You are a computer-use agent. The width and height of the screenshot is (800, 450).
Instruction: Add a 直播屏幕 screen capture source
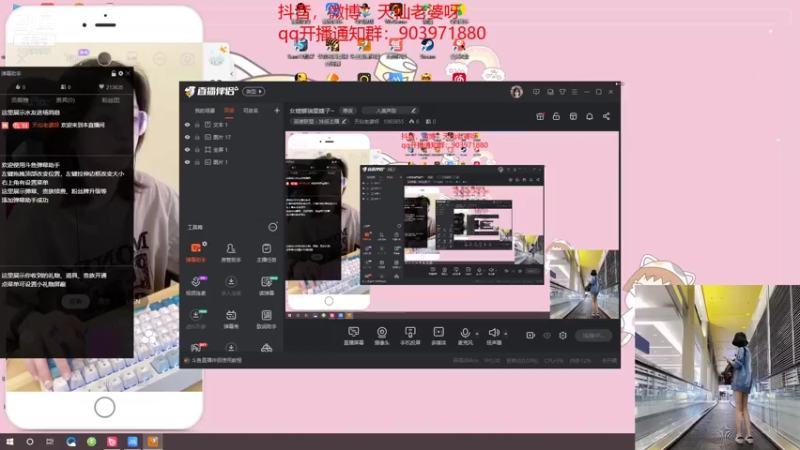pos(354,336)
